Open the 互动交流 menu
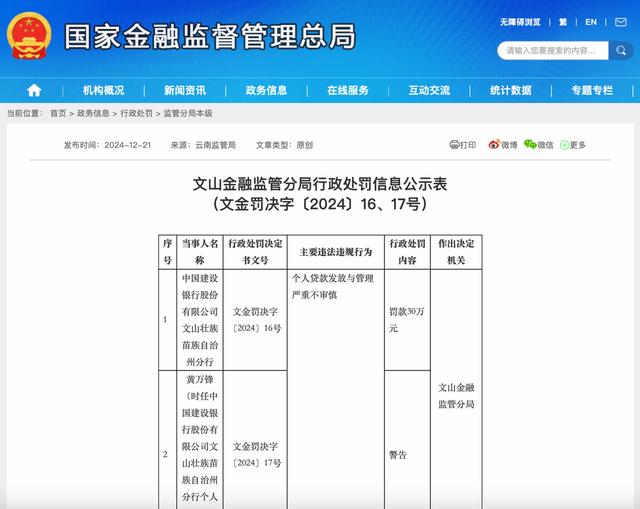Screen dimensions: 640x509 point(429,90)
